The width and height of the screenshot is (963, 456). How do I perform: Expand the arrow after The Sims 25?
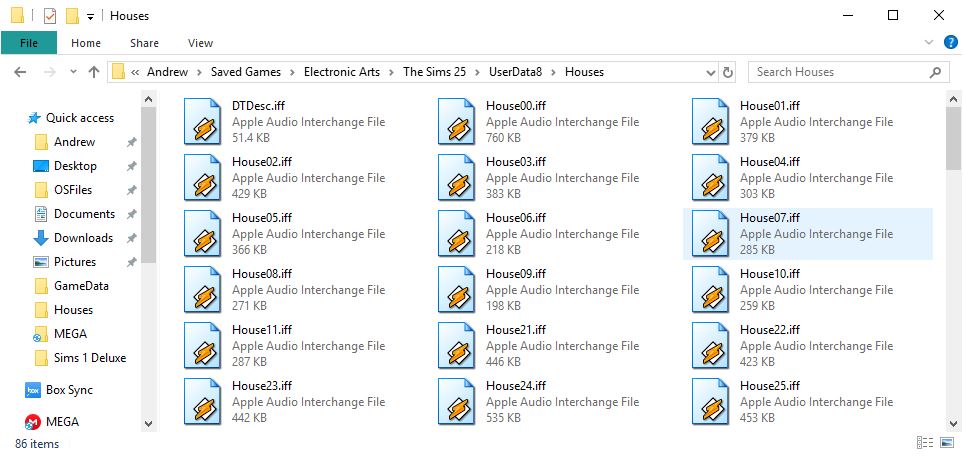[x=477, y=72]
